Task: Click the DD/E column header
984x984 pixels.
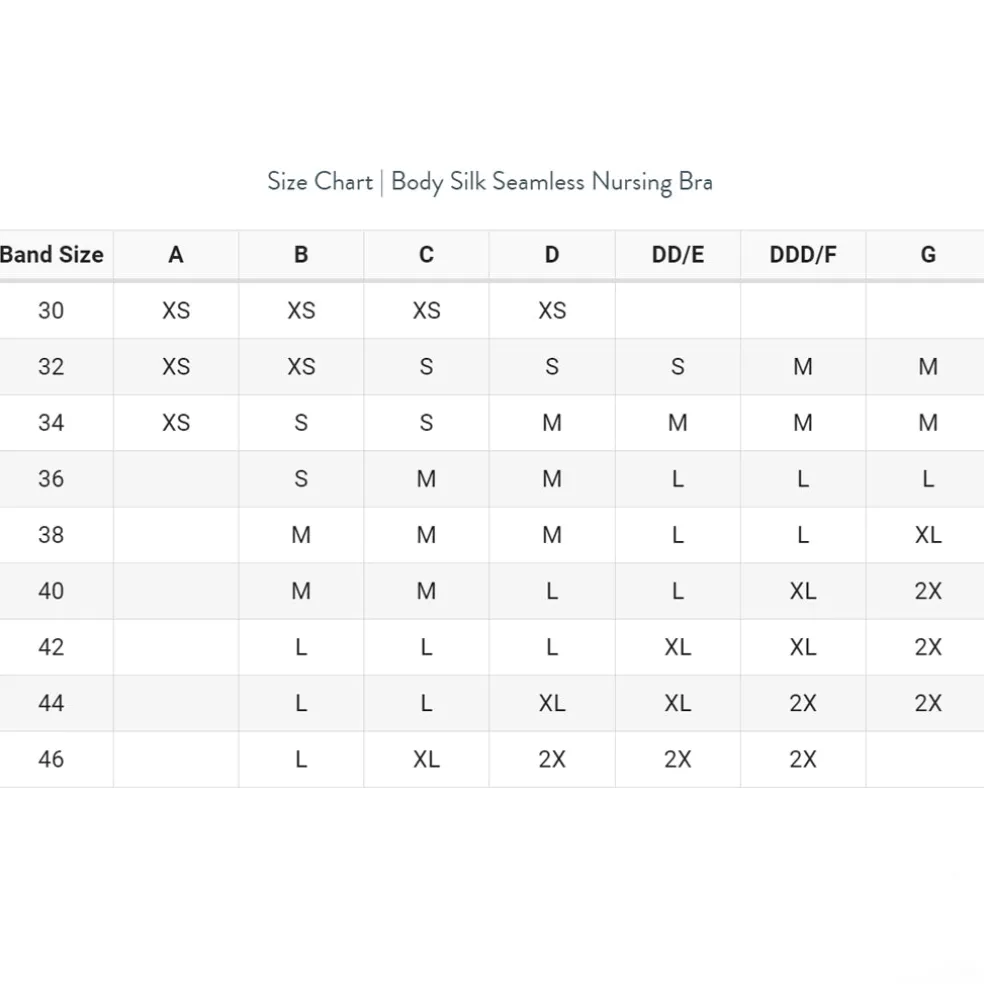Action: pos(677,255)
